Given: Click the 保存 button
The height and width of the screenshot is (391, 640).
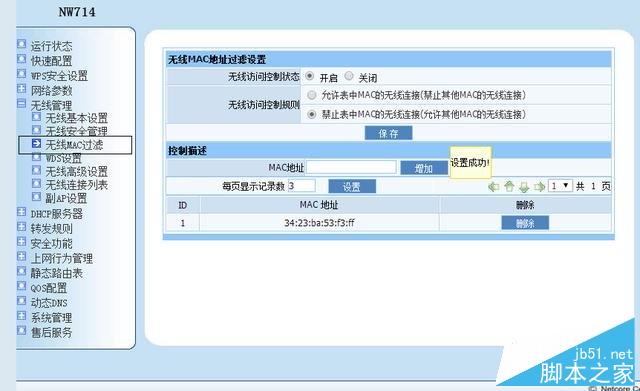Looking at the screenshot, I should pos(388,133).
